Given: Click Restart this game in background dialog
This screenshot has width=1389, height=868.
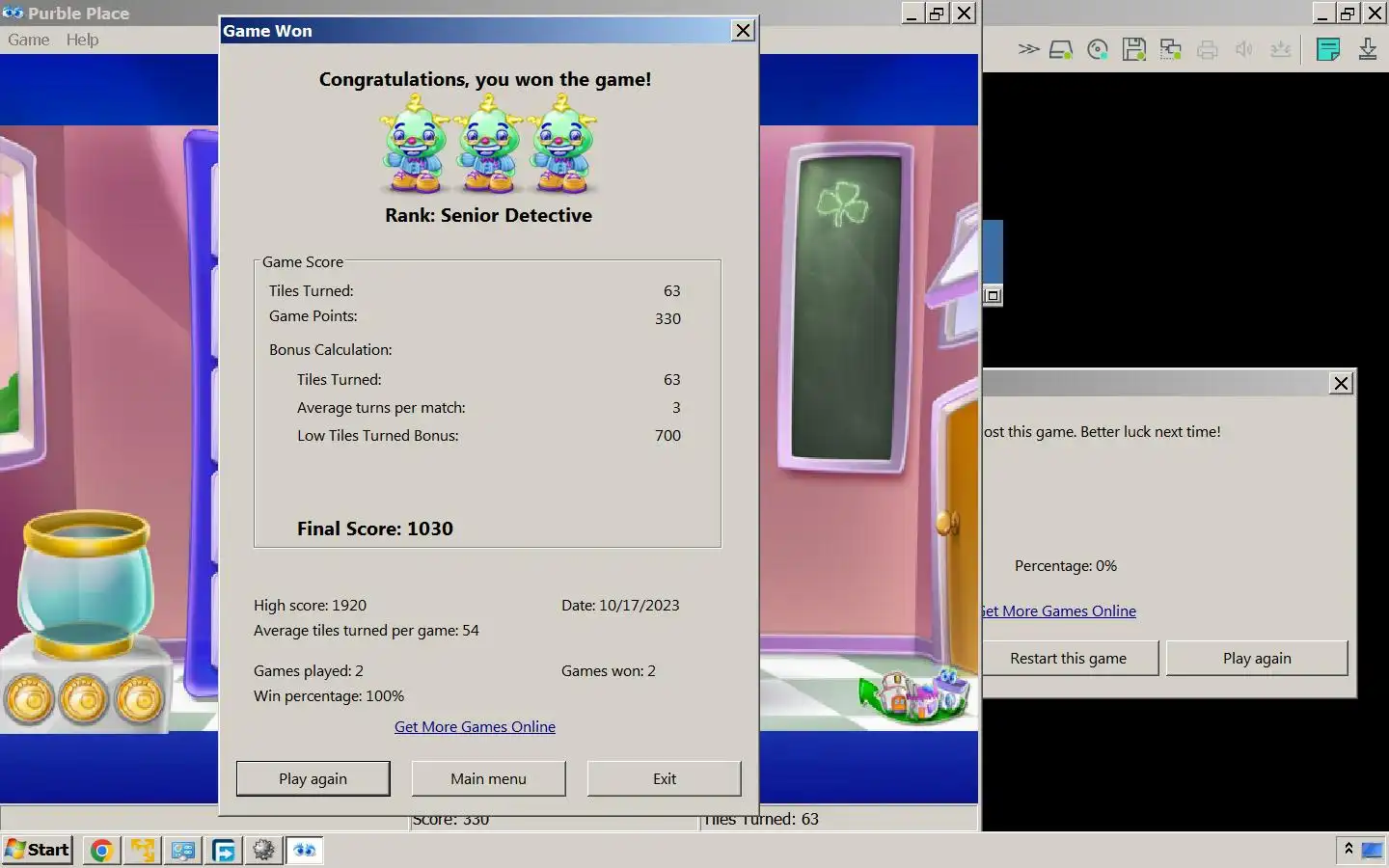Looking at the screenshot, I should [1069, 658].
